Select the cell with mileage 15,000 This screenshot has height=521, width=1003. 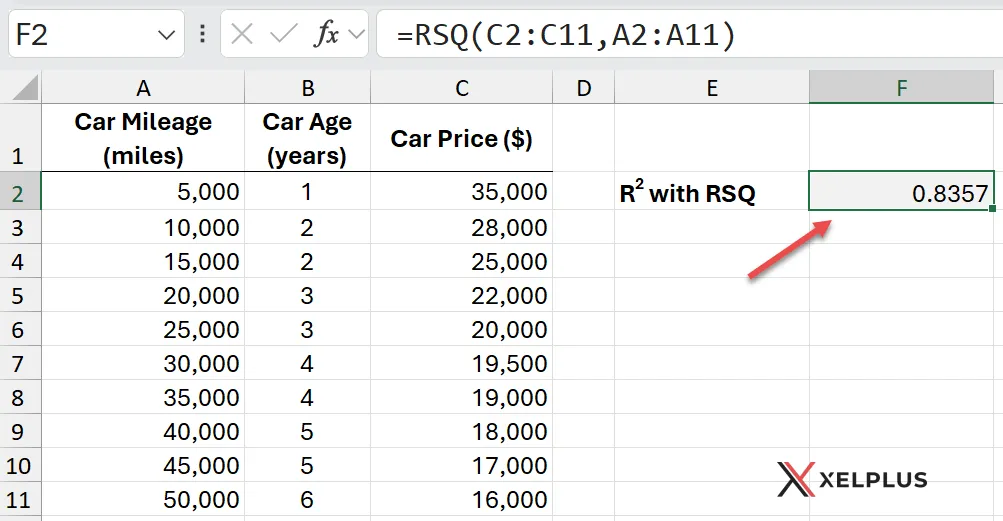[143, 261]
